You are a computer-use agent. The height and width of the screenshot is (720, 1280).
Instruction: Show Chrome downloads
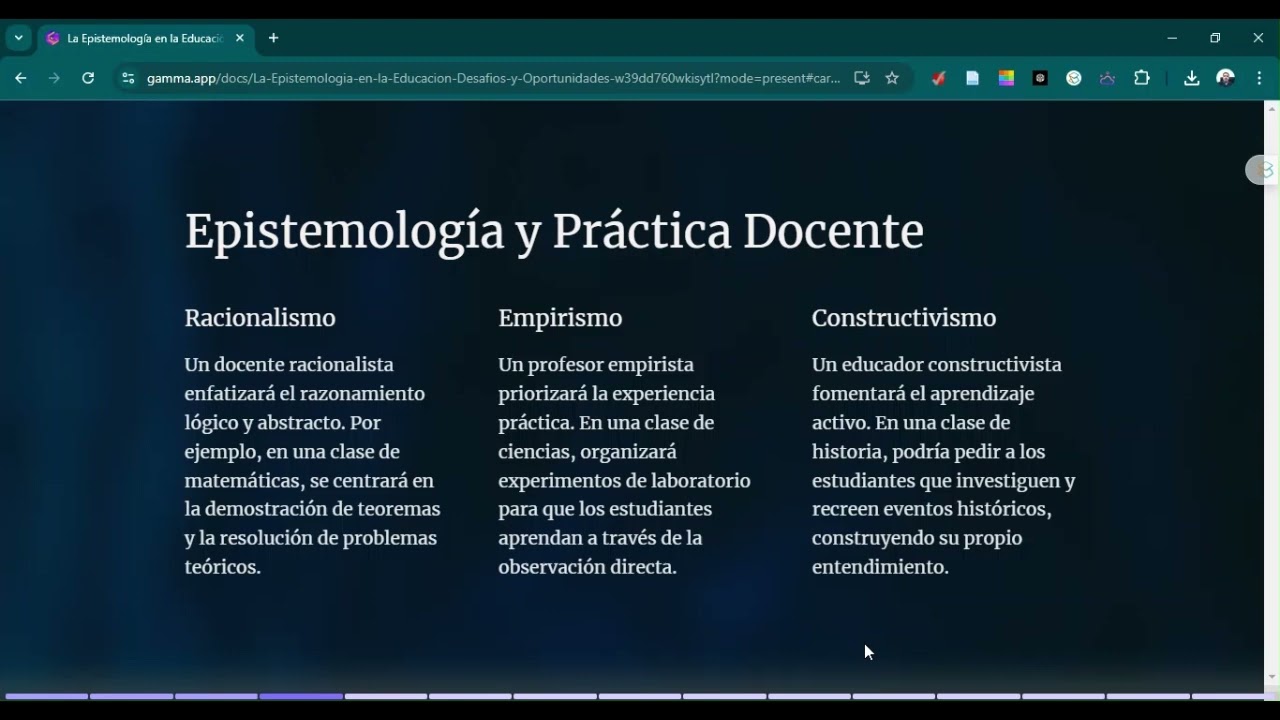(1191, 78)
